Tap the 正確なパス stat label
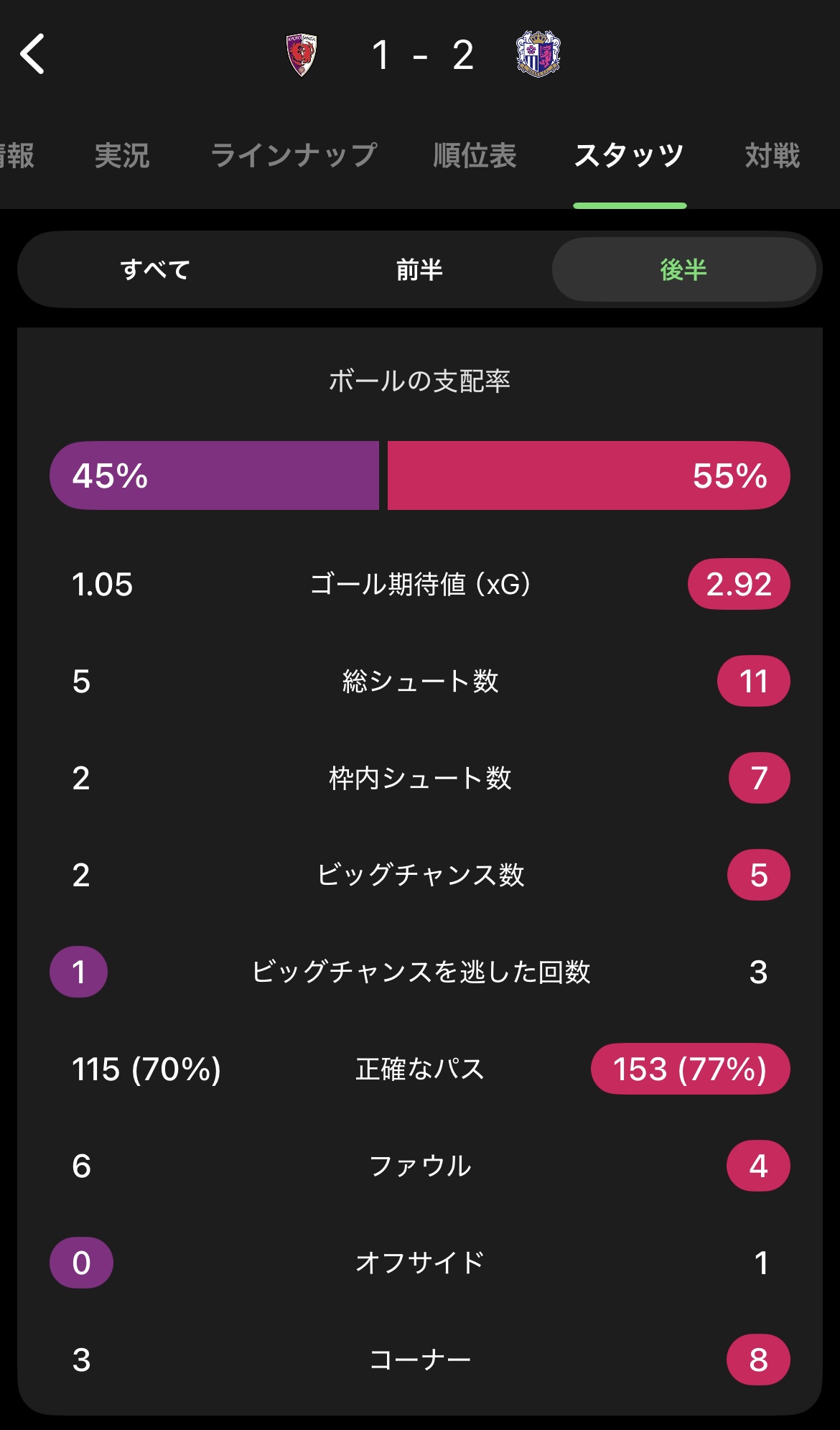Image resolution: width=840 pixels, height=1430 pixels. click(x=420, y=1069)
